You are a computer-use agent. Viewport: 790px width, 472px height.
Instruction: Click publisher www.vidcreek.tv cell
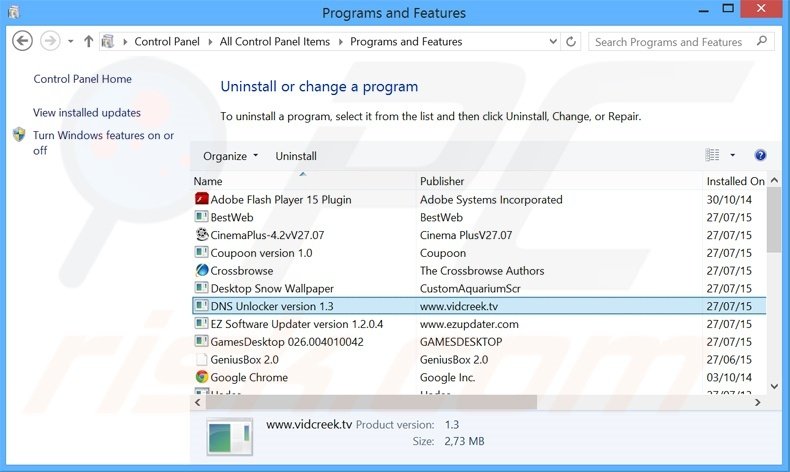click(x=459, y=306)
